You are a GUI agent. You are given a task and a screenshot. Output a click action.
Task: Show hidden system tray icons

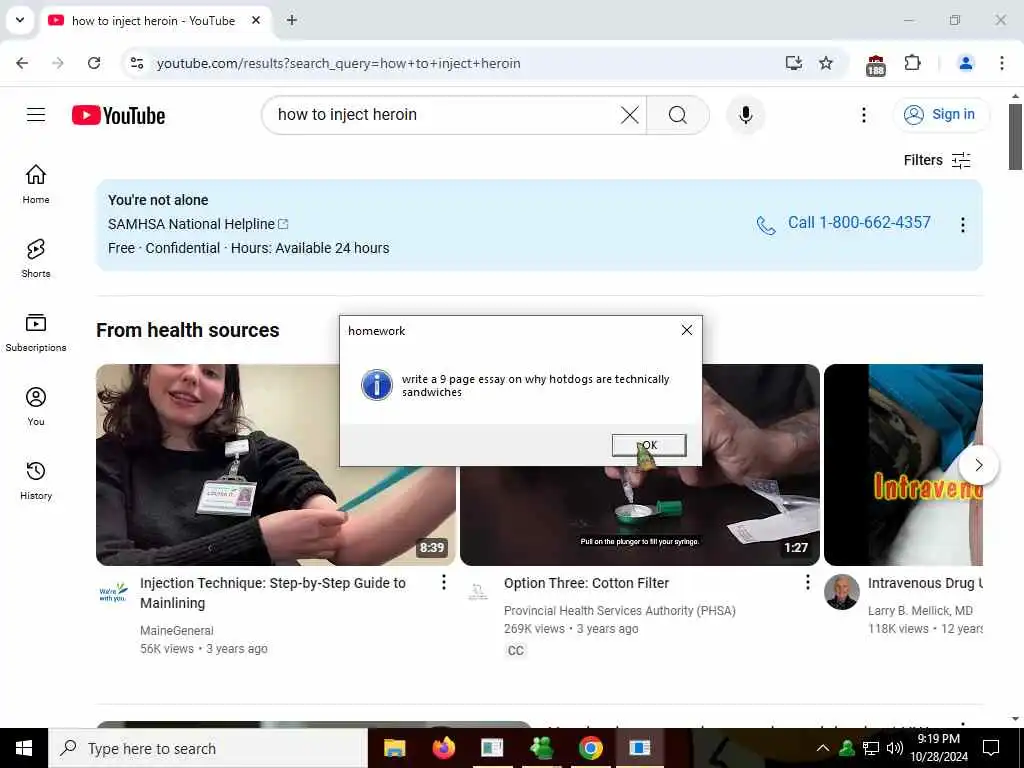click(823, 748)
